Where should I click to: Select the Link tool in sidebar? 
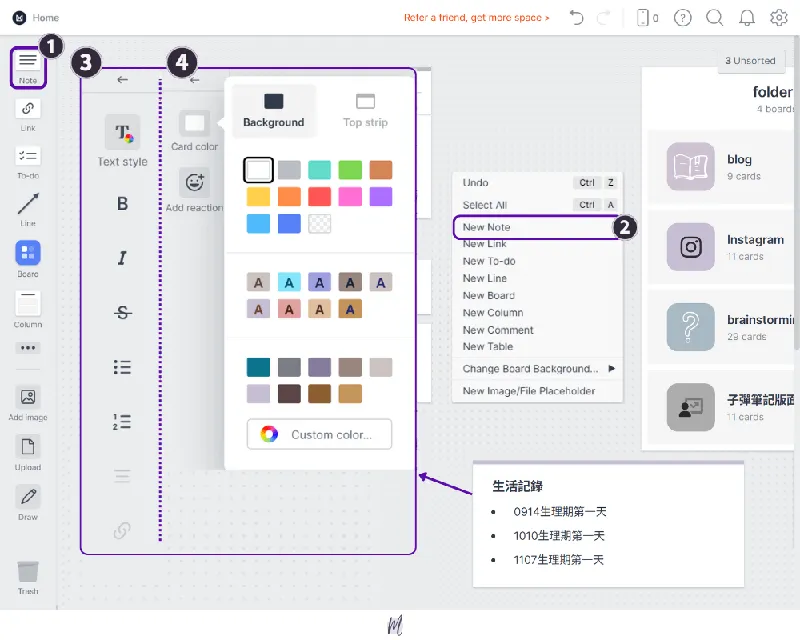tap(28, 115)
